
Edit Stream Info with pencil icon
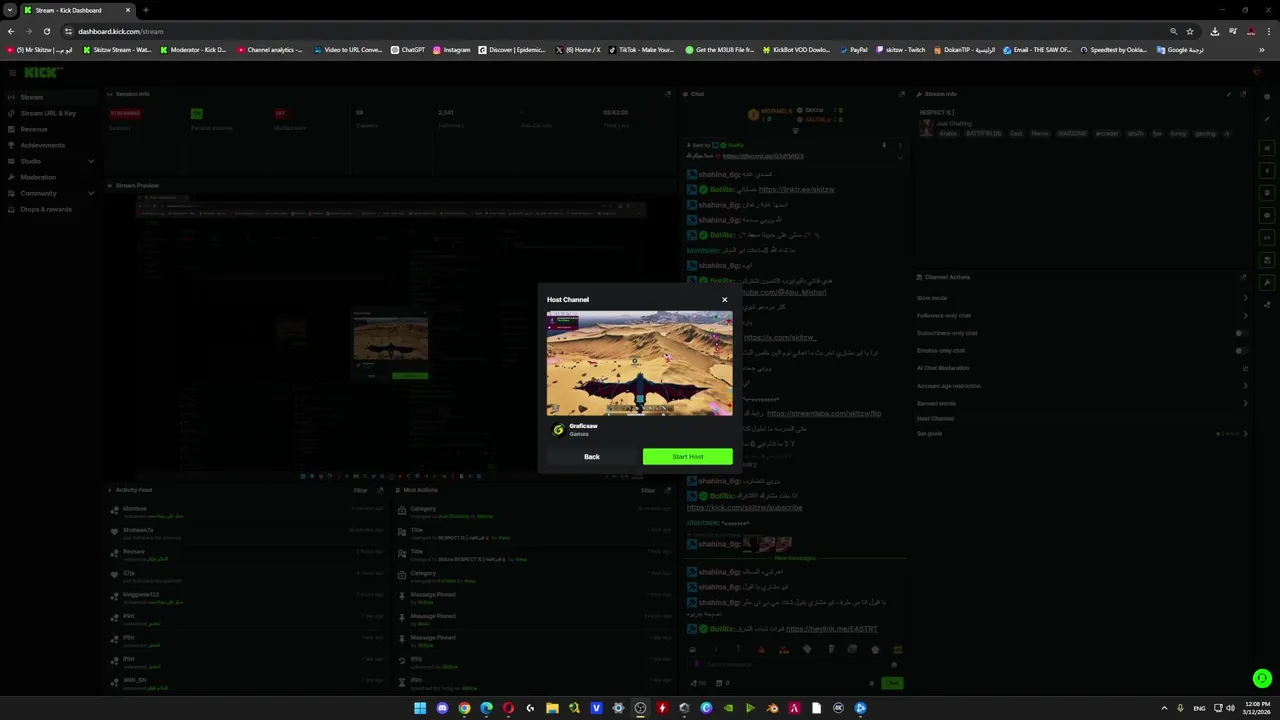click(1229, 94)
